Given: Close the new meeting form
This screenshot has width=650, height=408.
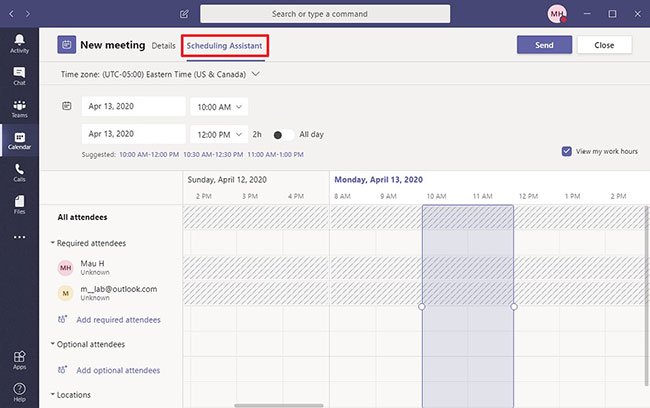Looking at the screenshot, I should point(604,45).
